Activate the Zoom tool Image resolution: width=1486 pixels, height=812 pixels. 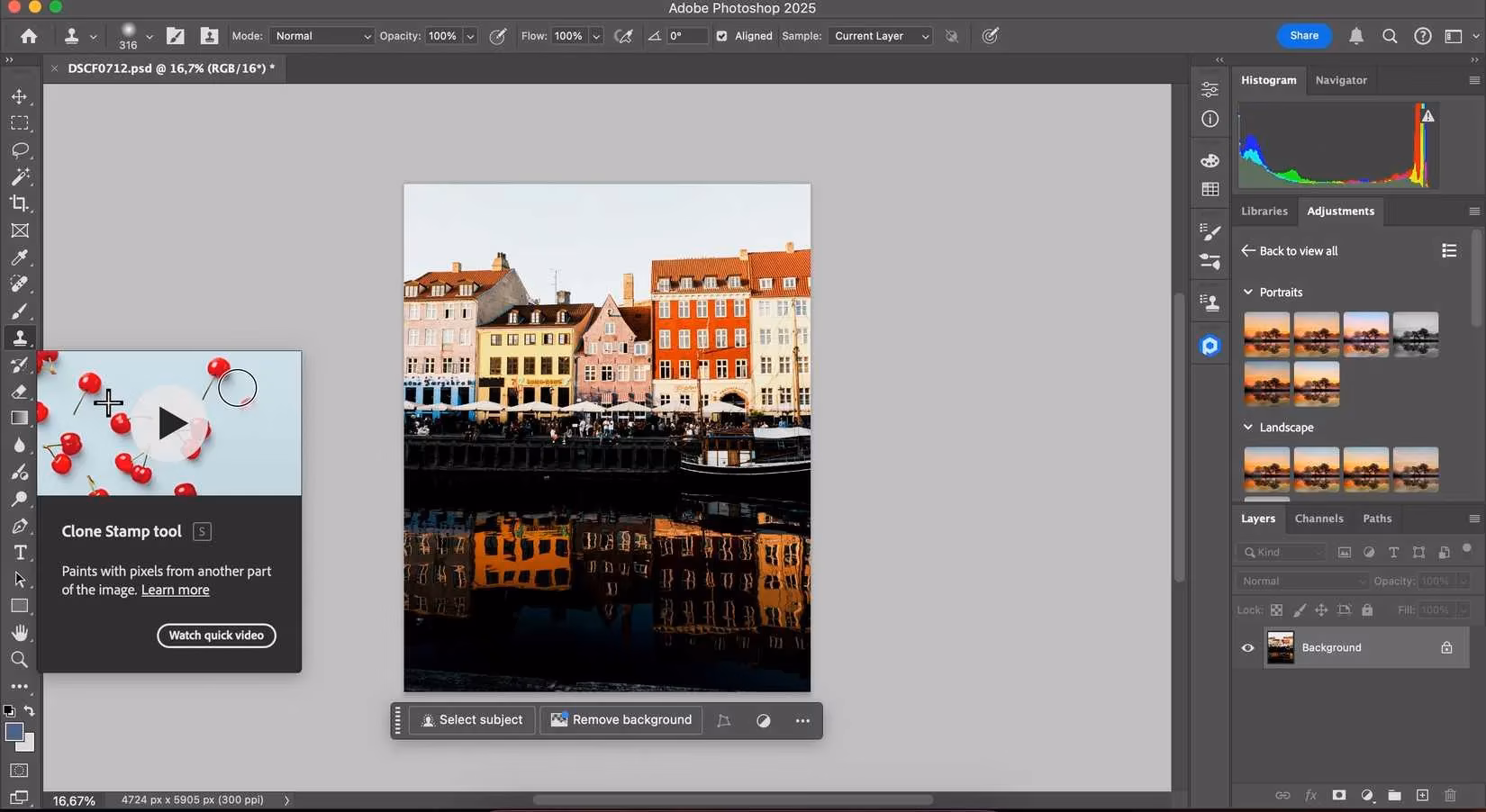(20, 659)
